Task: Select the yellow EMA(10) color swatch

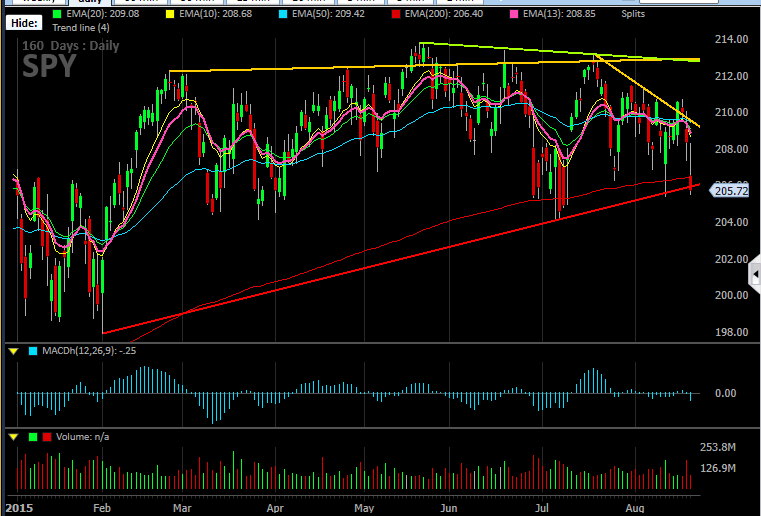Action: click(x=170, y=14)
